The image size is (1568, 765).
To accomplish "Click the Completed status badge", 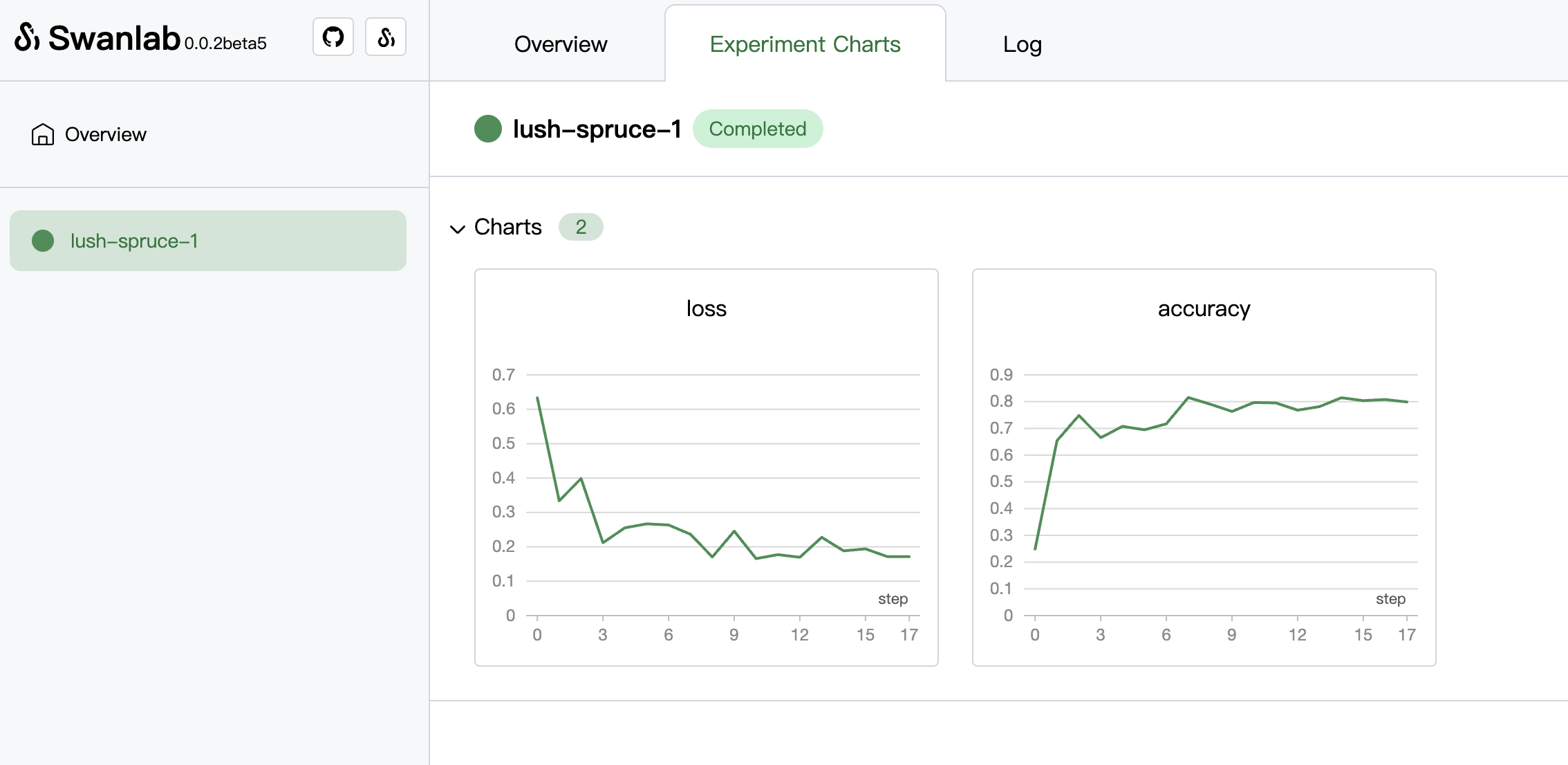I will [x=757, y=129].
